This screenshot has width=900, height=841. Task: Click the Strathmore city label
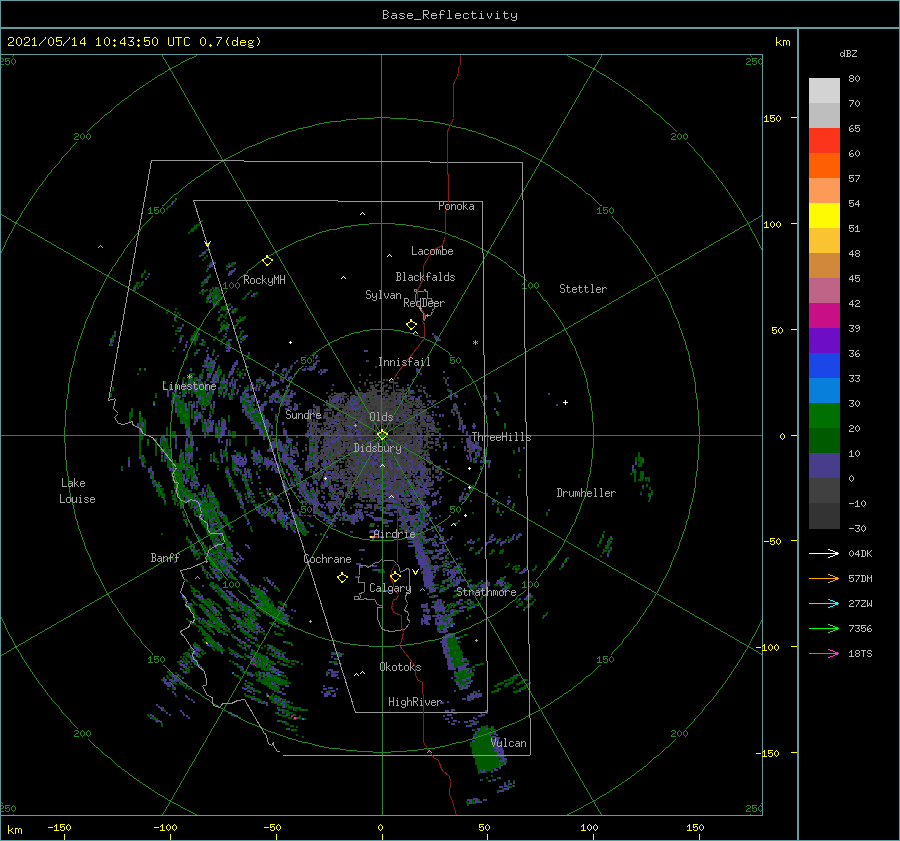click(x=486, y=592)
